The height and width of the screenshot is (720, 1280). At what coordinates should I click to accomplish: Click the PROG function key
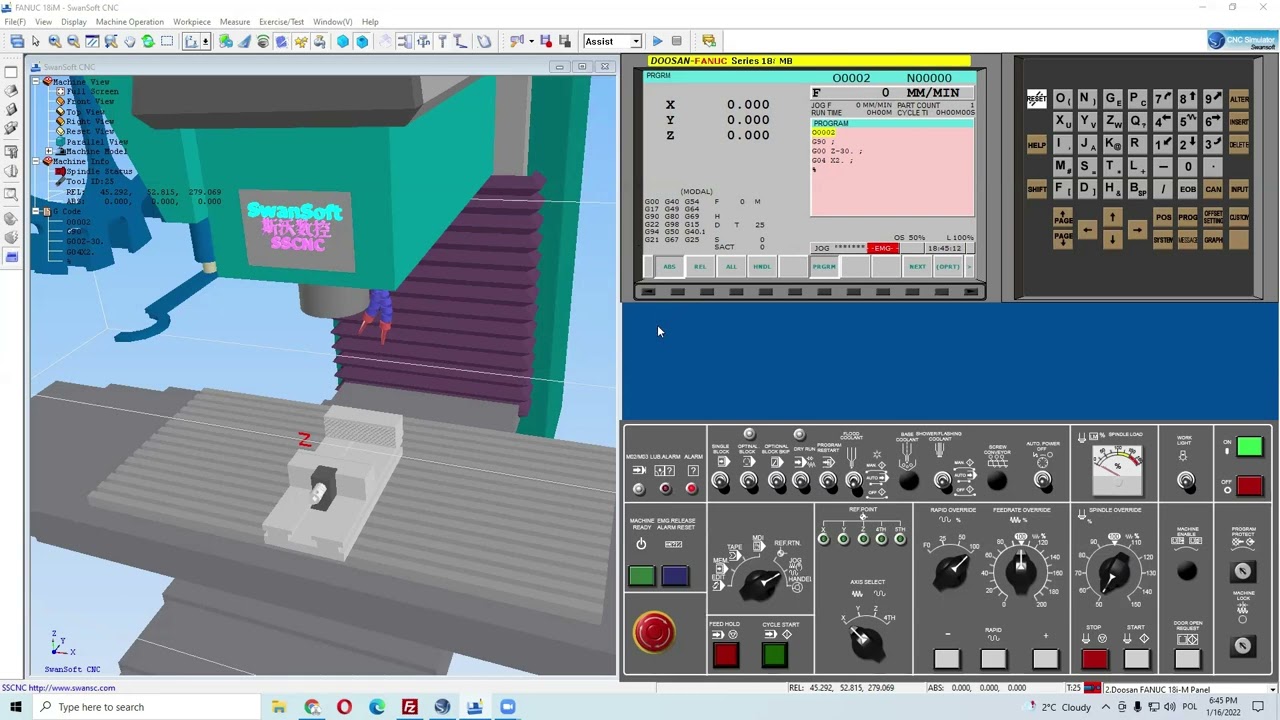(x=1187, y=217)
